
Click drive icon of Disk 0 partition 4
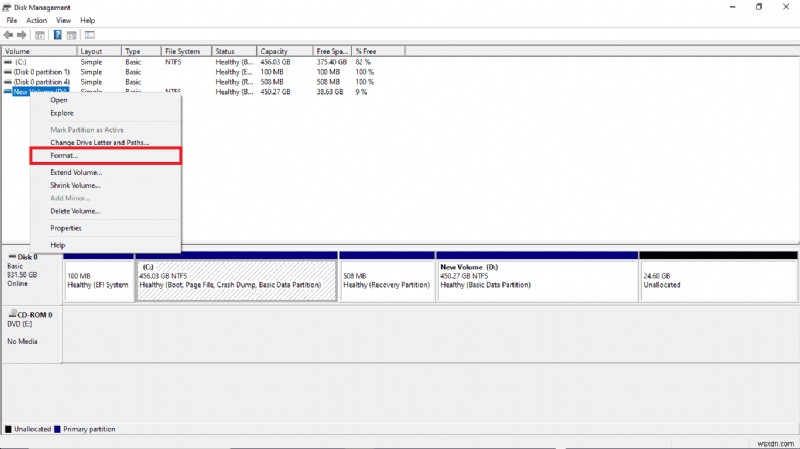click(x=8, y=82)
